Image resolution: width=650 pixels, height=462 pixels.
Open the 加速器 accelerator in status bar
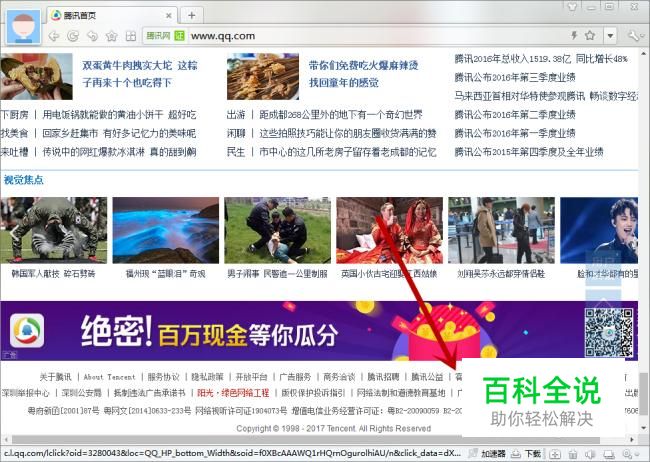pos(488,454)
